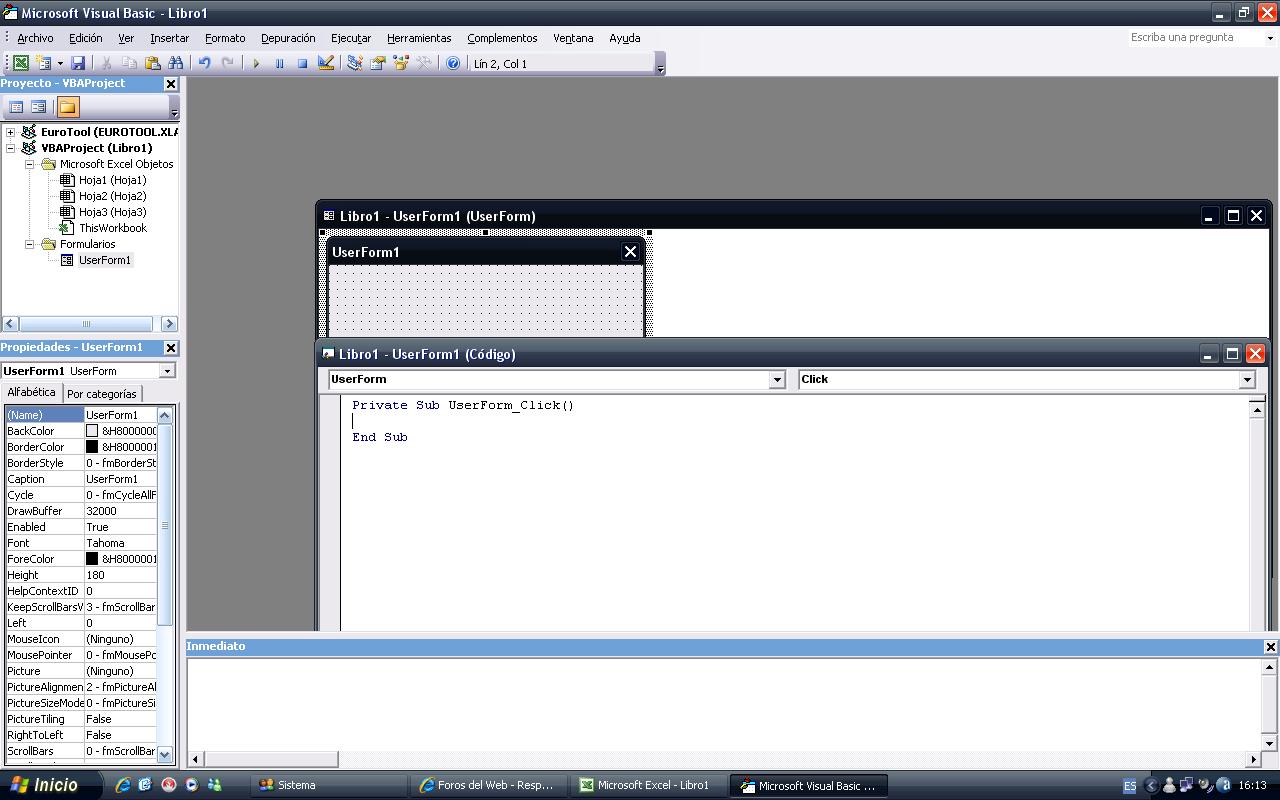The image size is (1280, 800).
Task: Open Visual Basic Help question mark icon
Action: 453,63
